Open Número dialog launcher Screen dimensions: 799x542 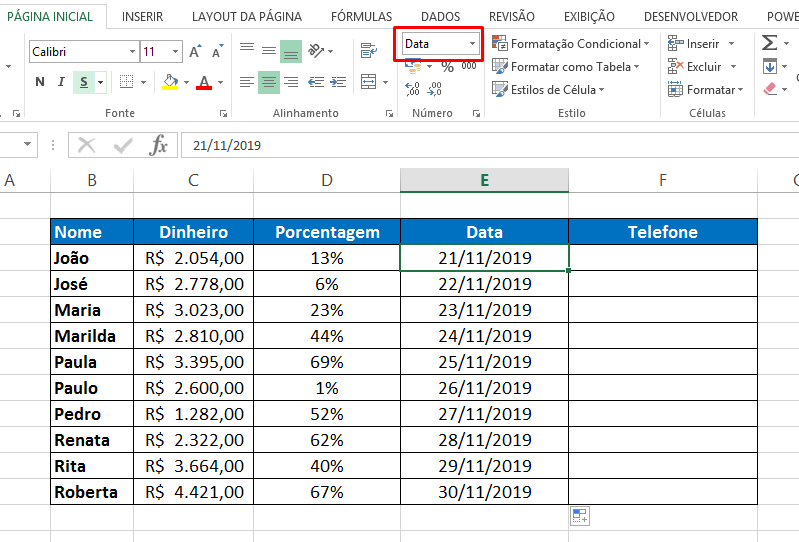tap(476, 114)
